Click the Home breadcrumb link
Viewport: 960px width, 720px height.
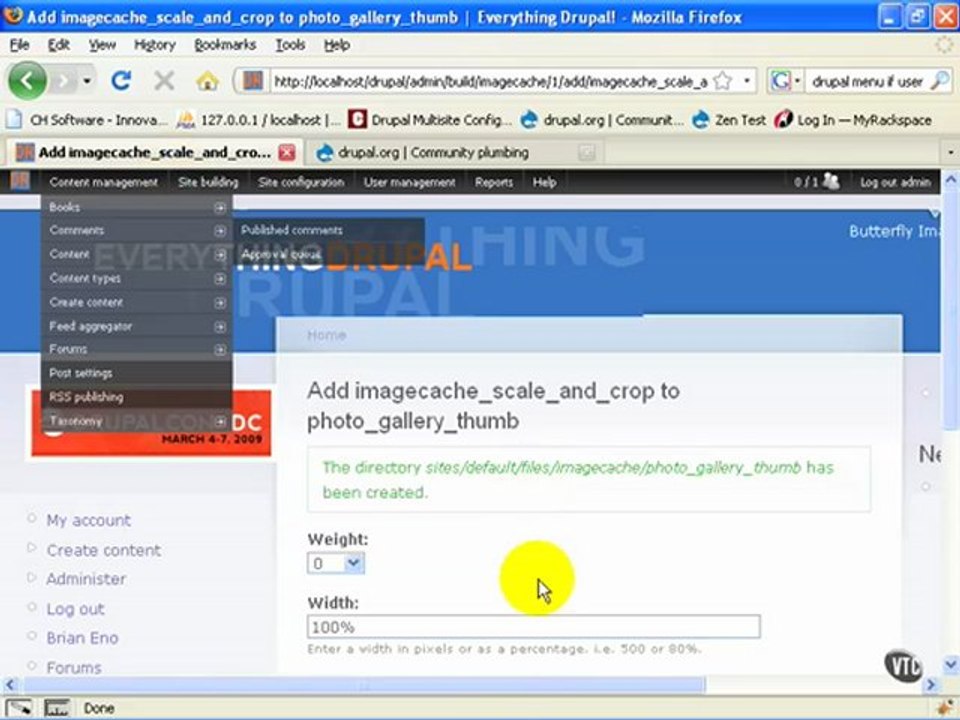click(x=327, y=335)
